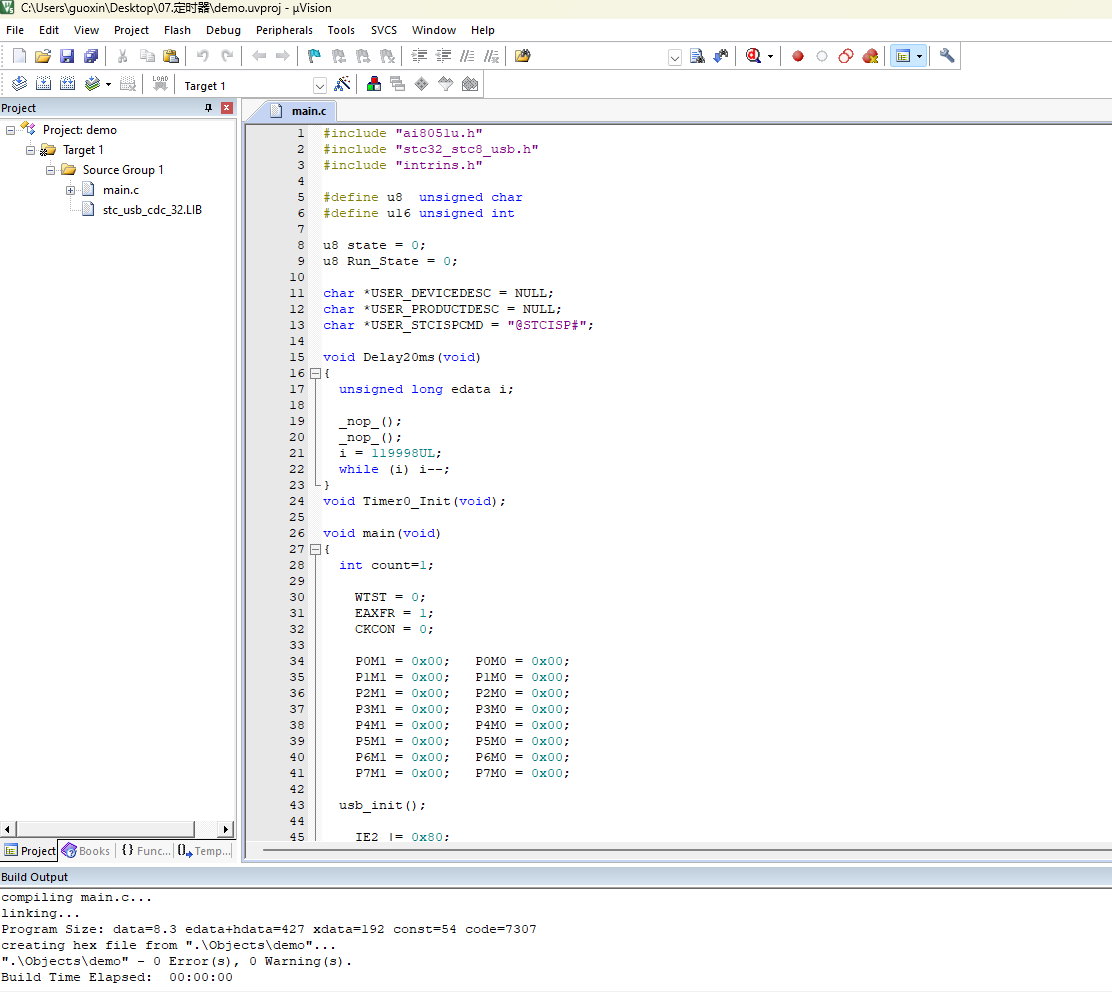This screenshot has height=992, width=1112.
Task: Click the Save All icon
Action: click(91, 56)
